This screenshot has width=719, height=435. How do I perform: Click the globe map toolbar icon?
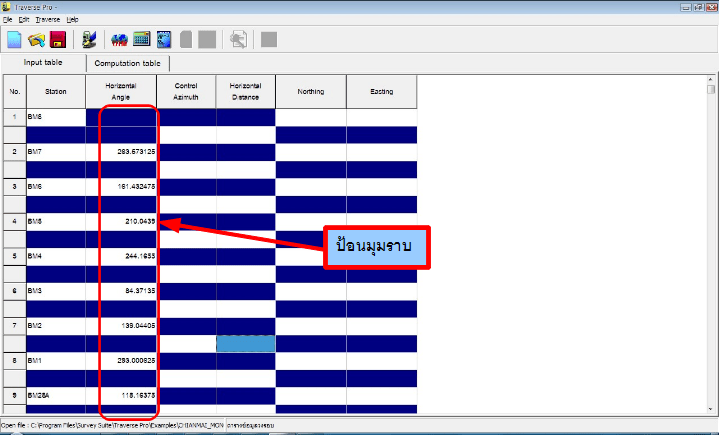click(119, 40)
